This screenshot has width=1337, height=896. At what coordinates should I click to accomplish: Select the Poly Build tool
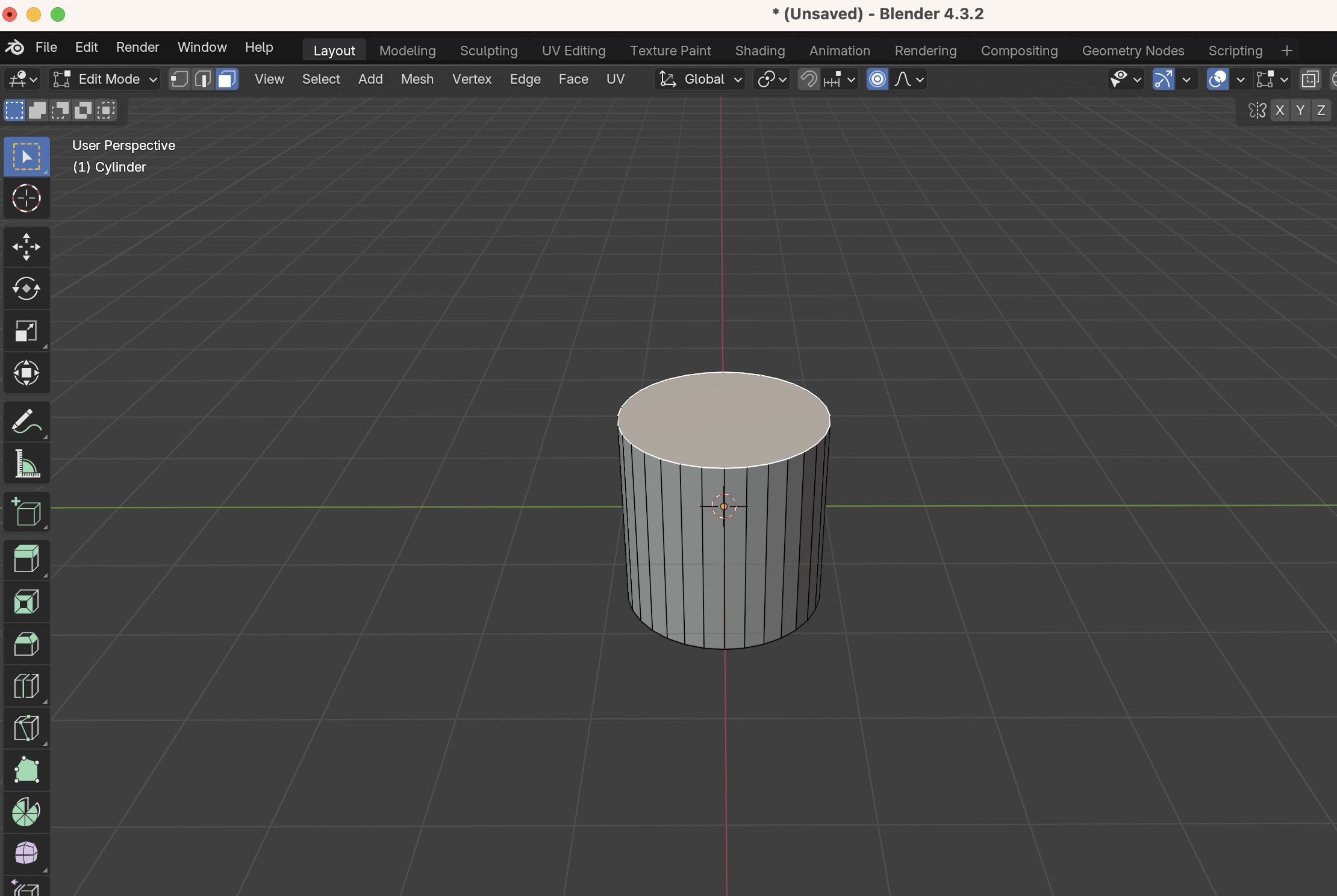click(26, 770)
